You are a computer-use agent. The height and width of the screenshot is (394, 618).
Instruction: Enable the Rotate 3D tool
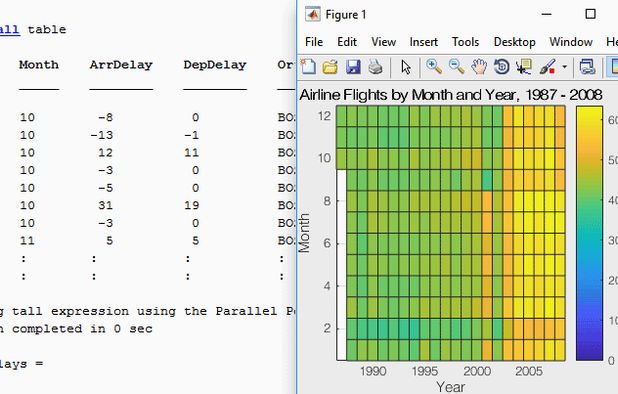coord(501,67)
